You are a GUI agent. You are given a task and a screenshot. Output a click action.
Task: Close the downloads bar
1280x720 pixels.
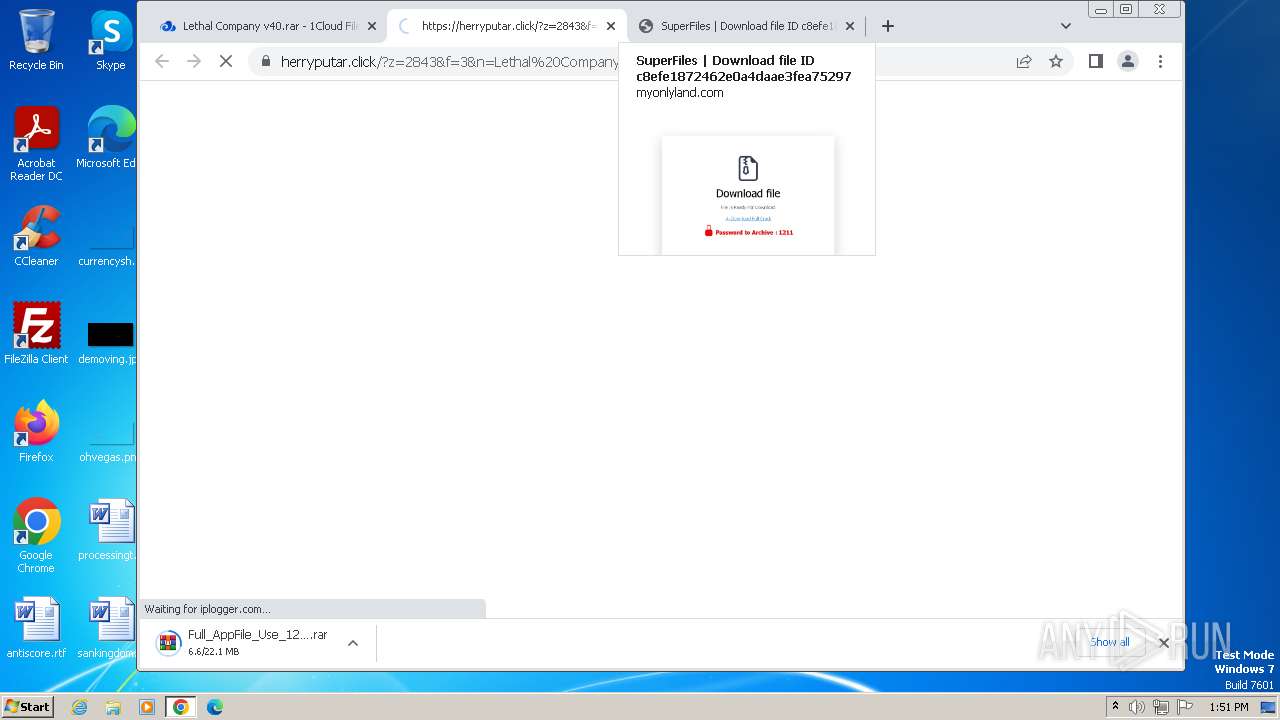pos(1164,642)
